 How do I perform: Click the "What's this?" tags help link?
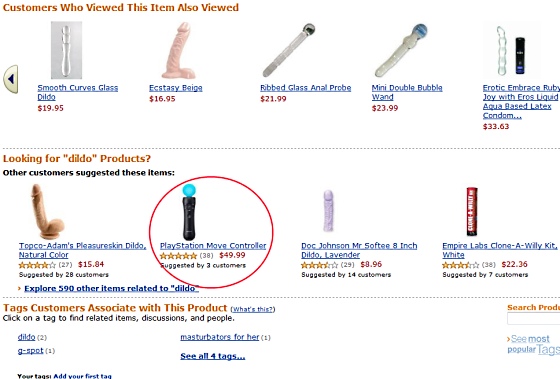click(253, 309)
